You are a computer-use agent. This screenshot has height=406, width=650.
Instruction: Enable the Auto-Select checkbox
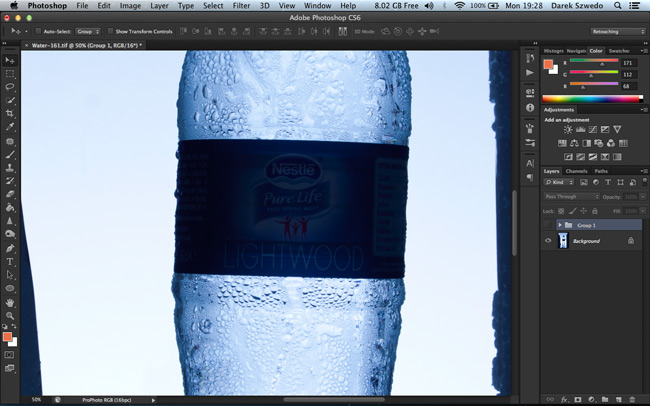pos(38,31)
